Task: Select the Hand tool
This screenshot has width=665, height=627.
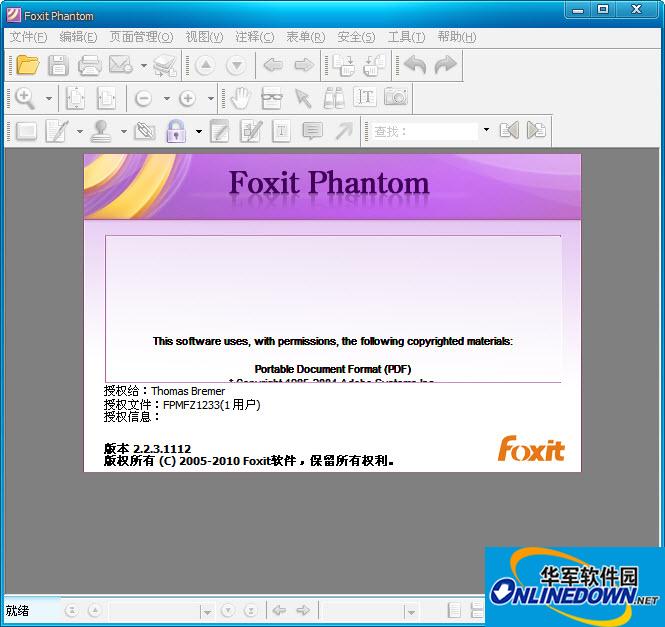Action: tap(240, 98)
